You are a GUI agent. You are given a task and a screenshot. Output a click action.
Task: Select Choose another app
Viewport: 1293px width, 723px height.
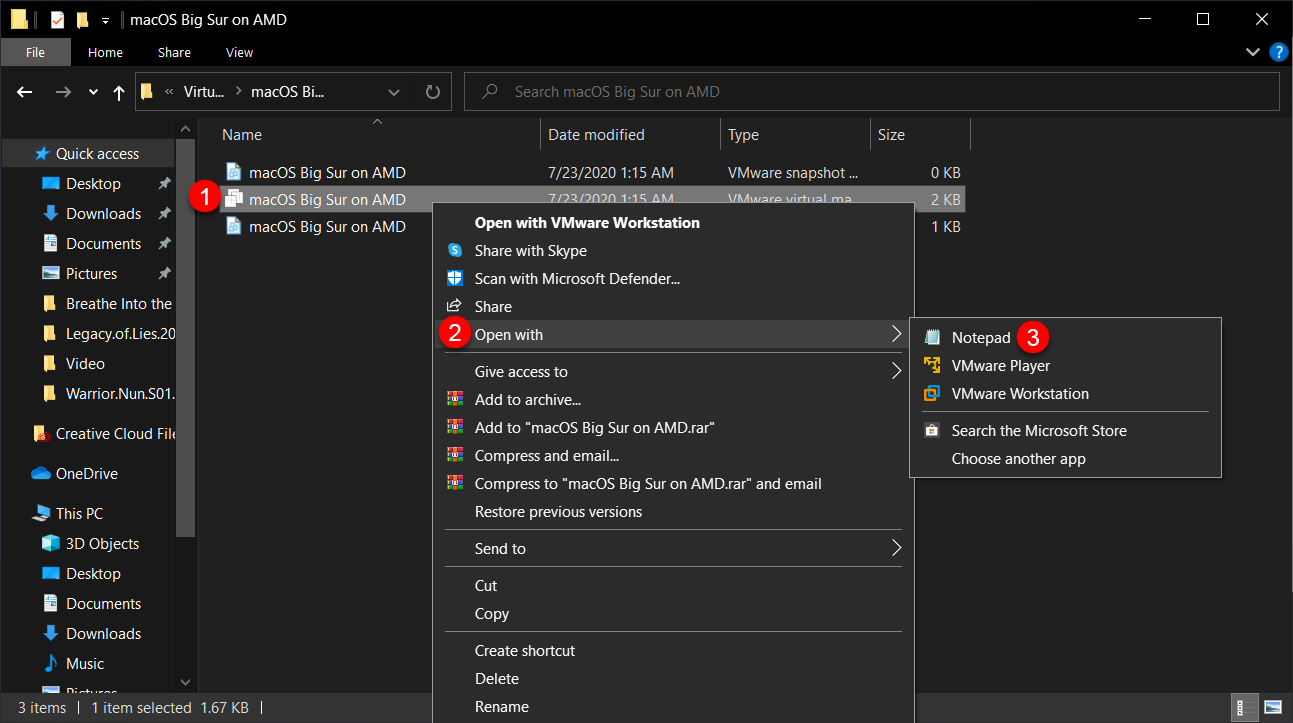pyautogui.click(x=1065, y=459)
